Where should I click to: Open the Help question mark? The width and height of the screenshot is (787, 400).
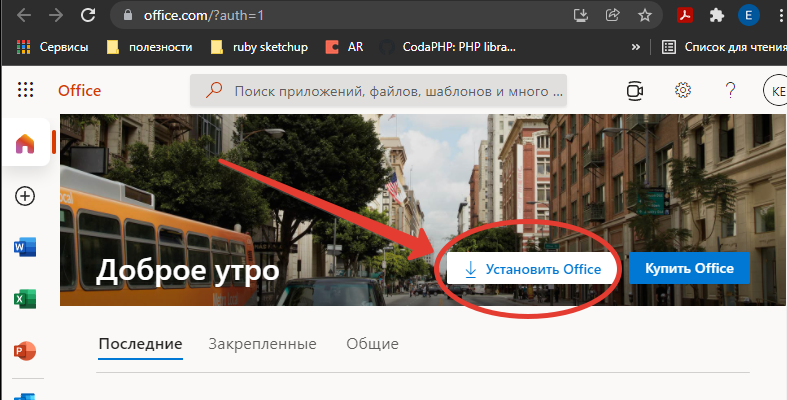click(730, 90)
